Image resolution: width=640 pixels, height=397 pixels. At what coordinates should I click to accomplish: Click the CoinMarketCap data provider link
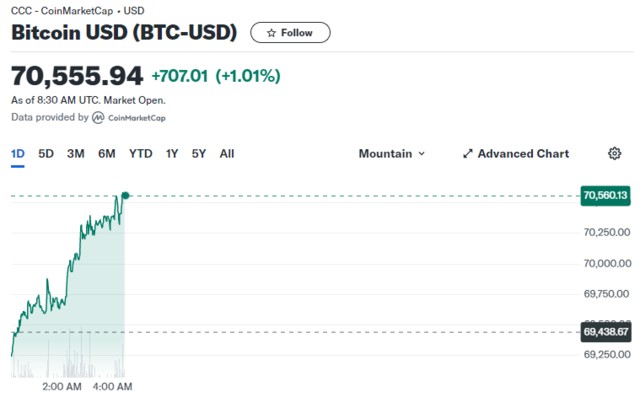pyautogui.click(x=129, y=118)
